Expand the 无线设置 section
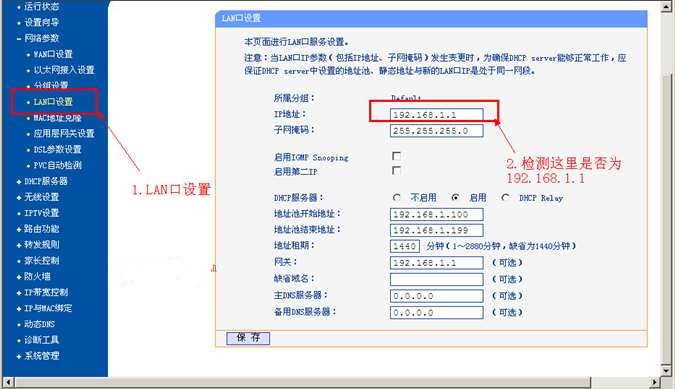Viewport: 675px width, 389px height. click(41, 197)
